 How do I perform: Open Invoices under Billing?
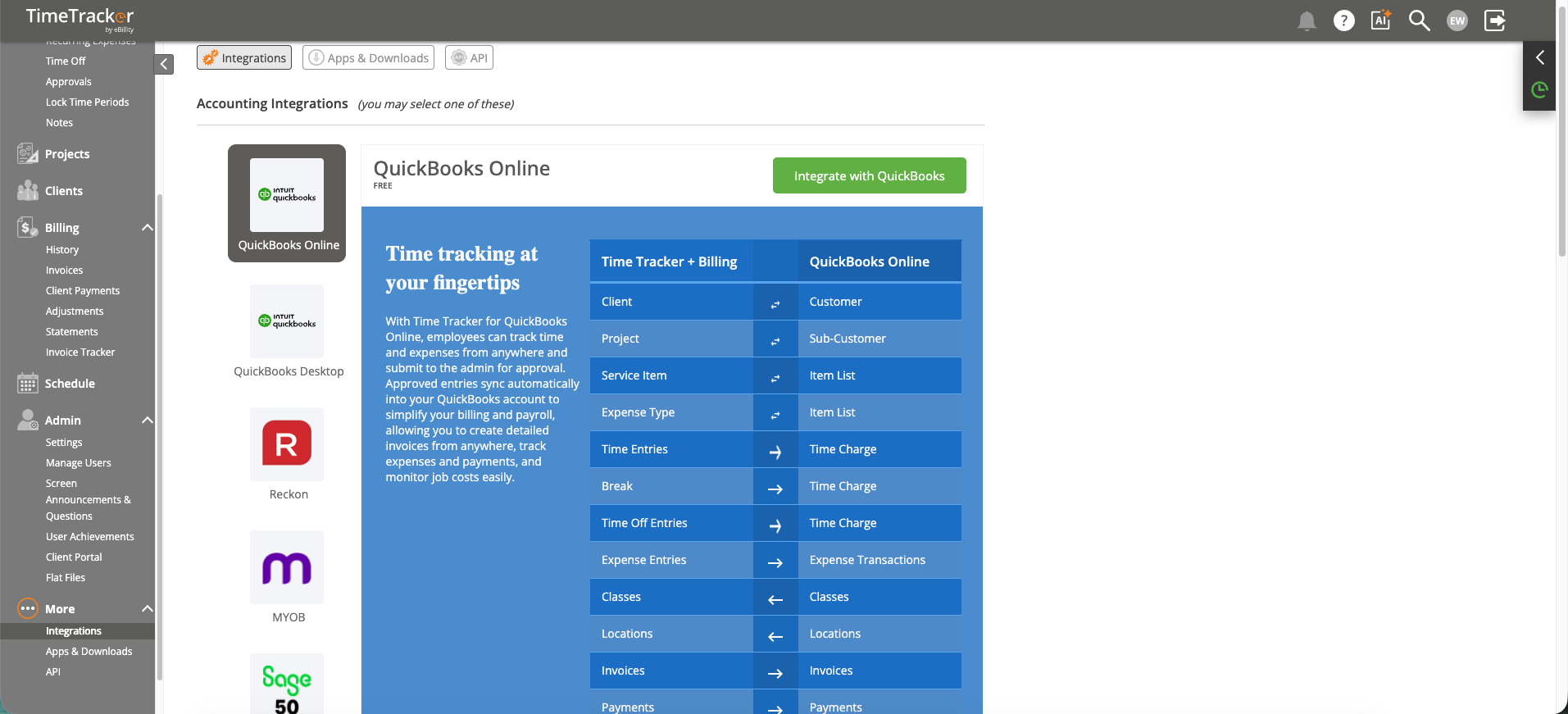pos(65,271)
